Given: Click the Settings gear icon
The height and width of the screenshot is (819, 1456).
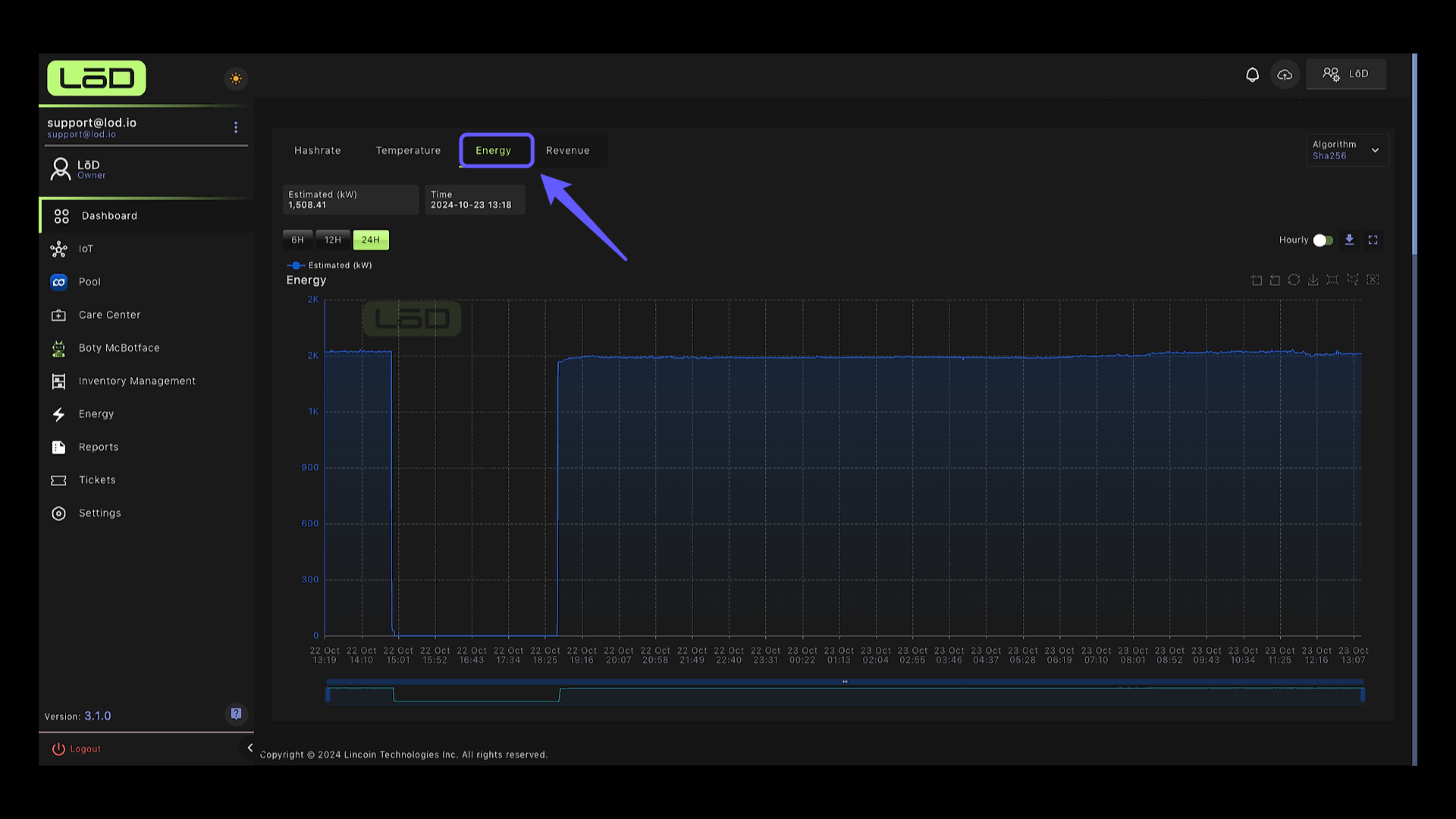Looking at the screenshot, I should (58, 513).
